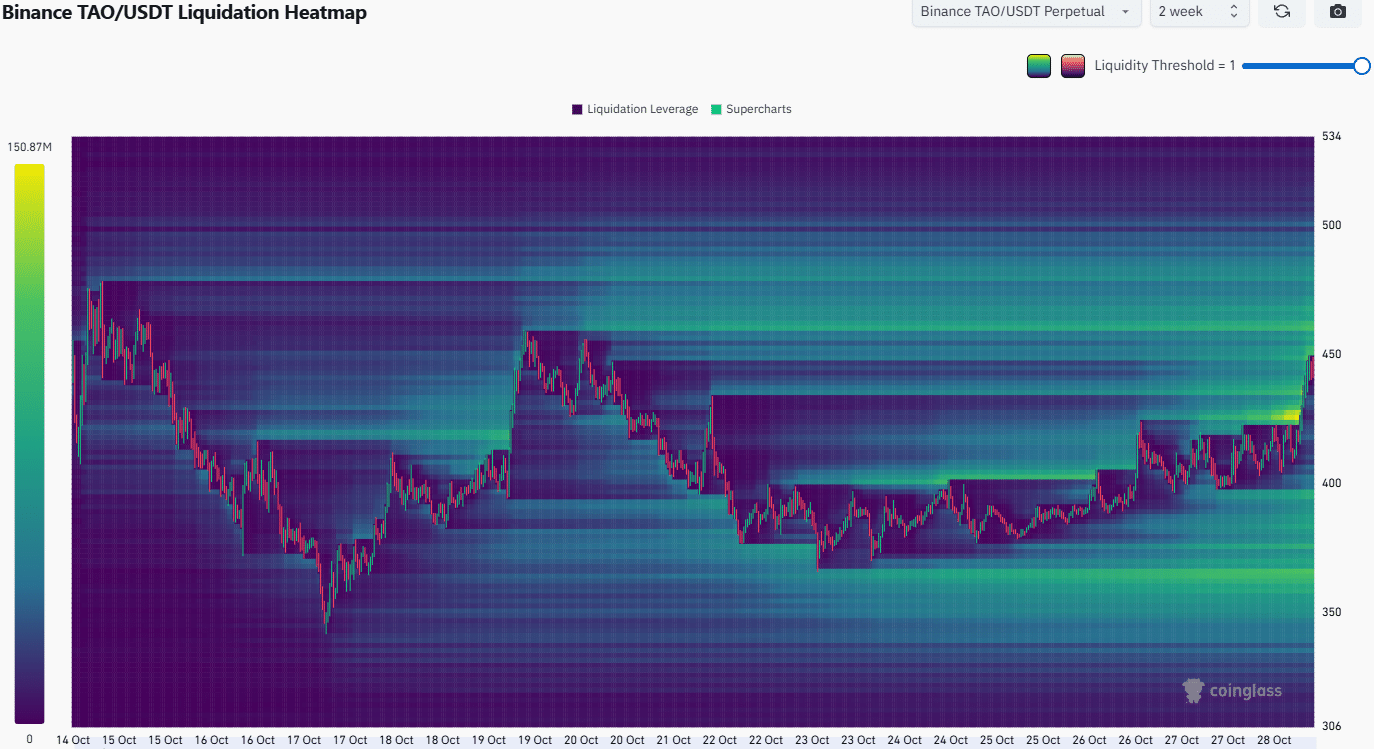Click the chart title heading text
Image resolution: width=1374 pixels, height=749 pixels.
point(185,13)
